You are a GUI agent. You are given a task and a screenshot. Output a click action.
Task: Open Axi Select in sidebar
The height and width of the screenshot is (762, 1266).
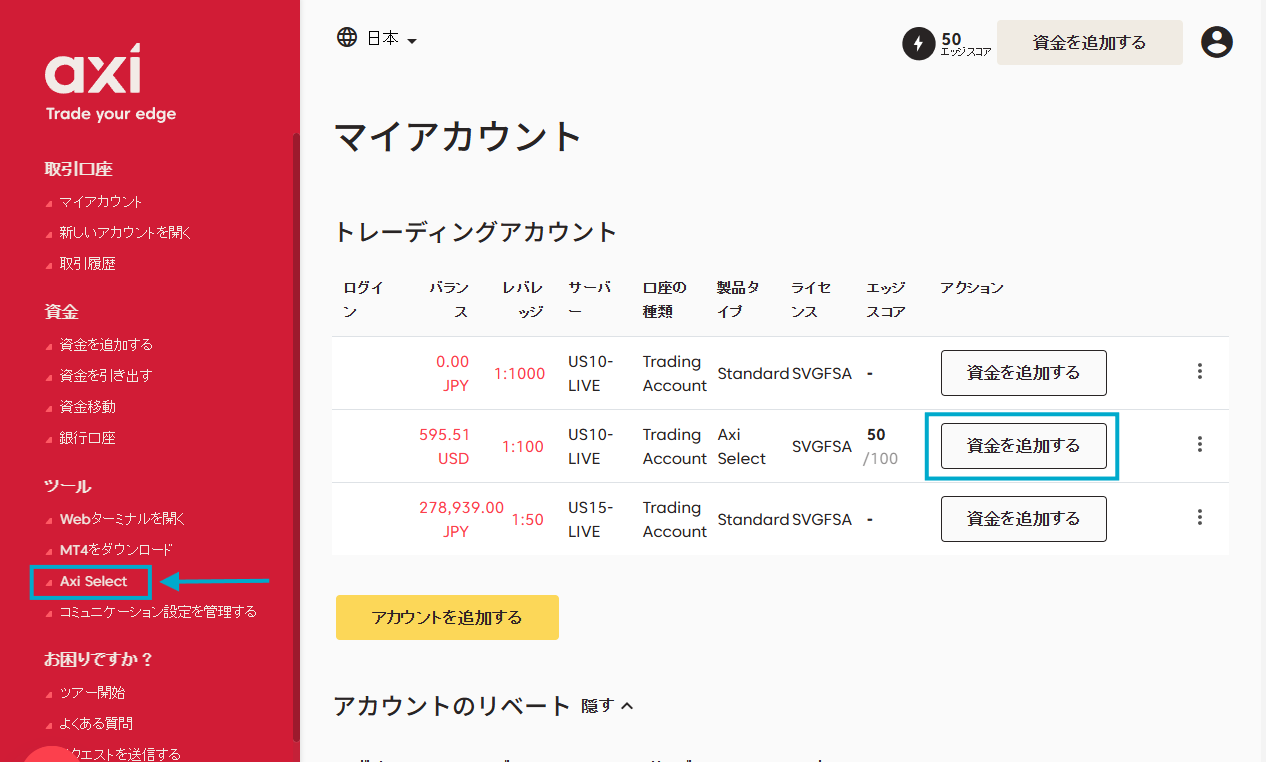click(x=93, y=581)
